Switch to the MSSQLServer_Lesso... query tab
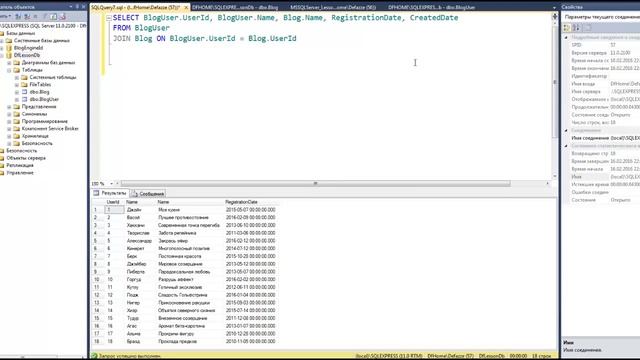Viewport: 640px width, 360px height. 333,7
